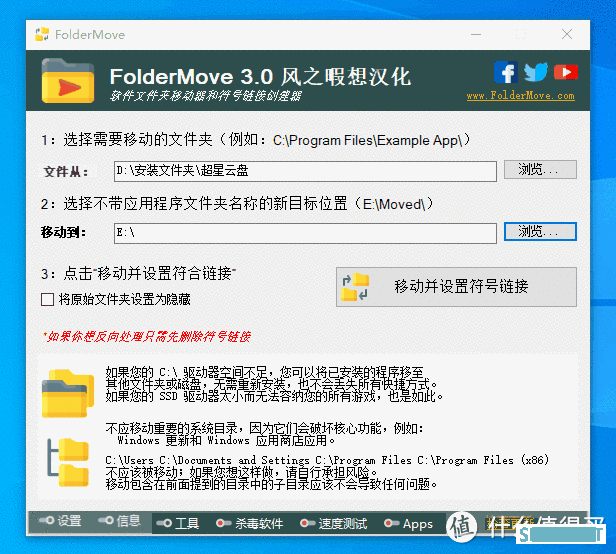Viewport: 616px width, 554px height.
Task: Click the red note 如果你想反向处理只需先删除符号链接
Action: (x=147, y=337)
